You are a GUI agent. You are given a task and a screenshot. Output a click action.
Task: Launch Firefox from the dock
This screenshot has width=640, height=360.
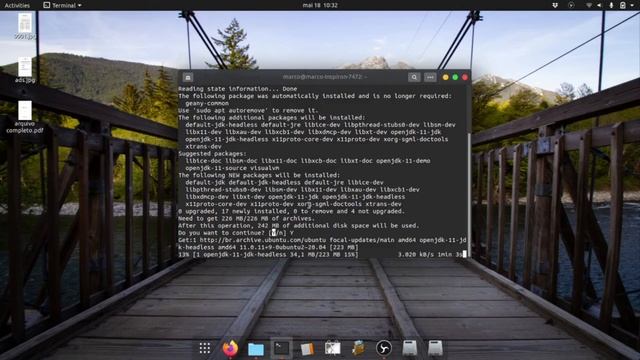click(x=231, y=348)
